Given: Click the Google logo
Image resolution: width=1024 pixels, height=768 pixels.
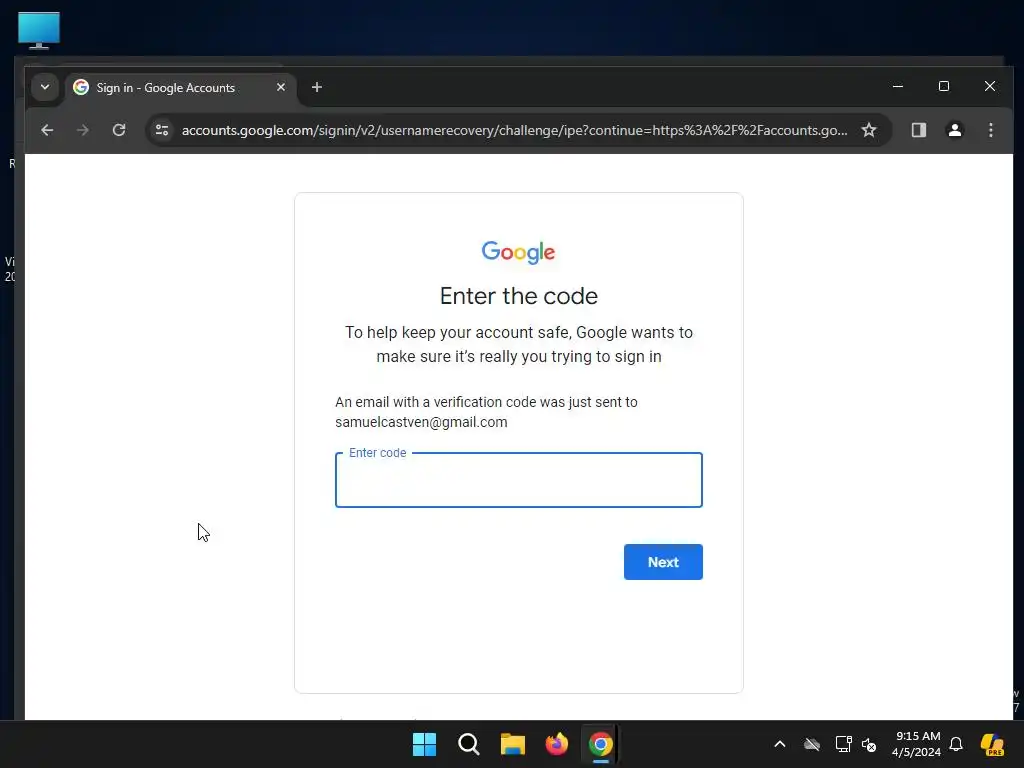Looking at the screenshot, I should pyautogui.click(x=519, y=252).
